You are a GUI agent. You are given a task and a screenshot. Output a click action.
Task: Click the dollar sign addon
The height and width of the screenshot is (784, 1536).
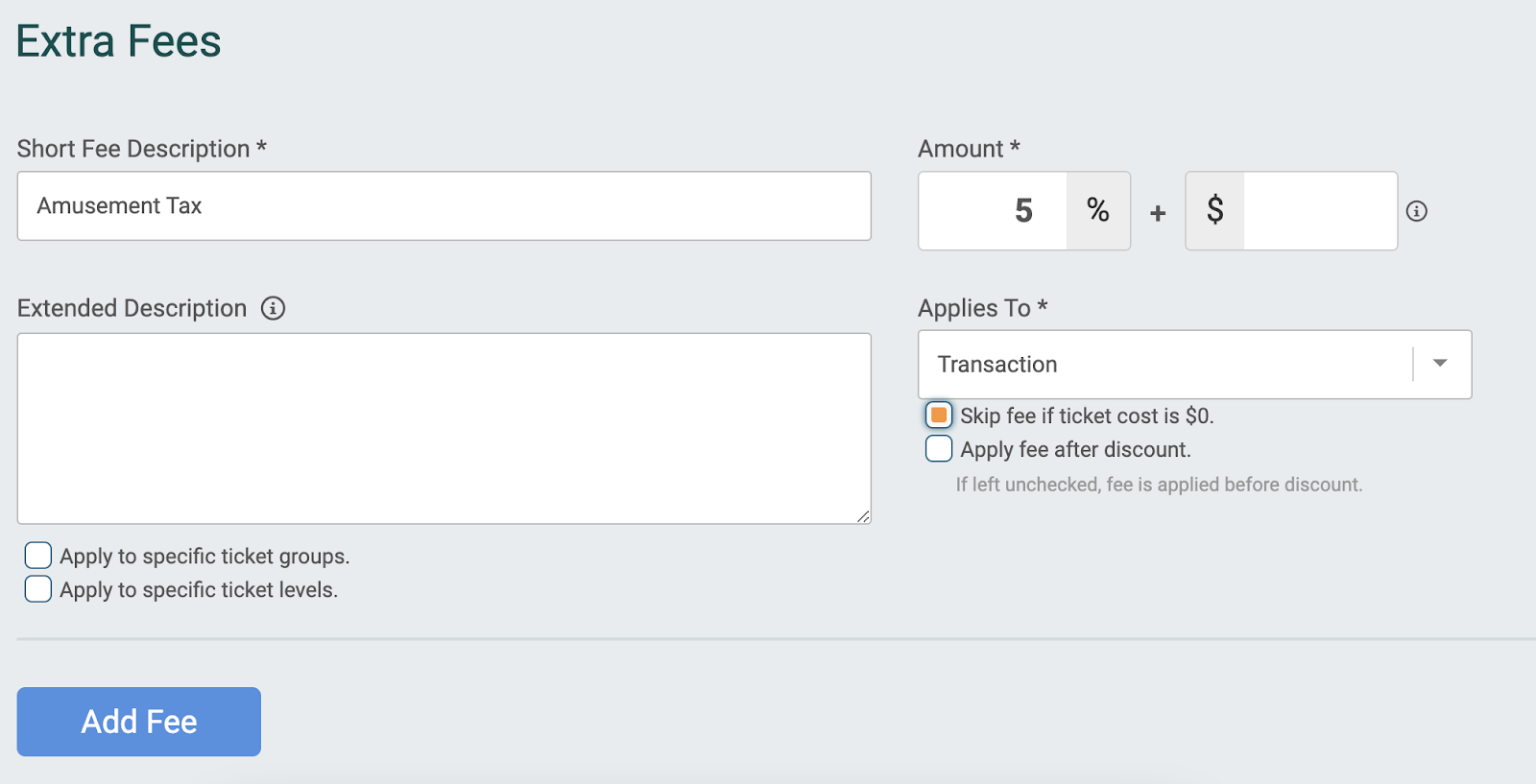coord(1215,211)
